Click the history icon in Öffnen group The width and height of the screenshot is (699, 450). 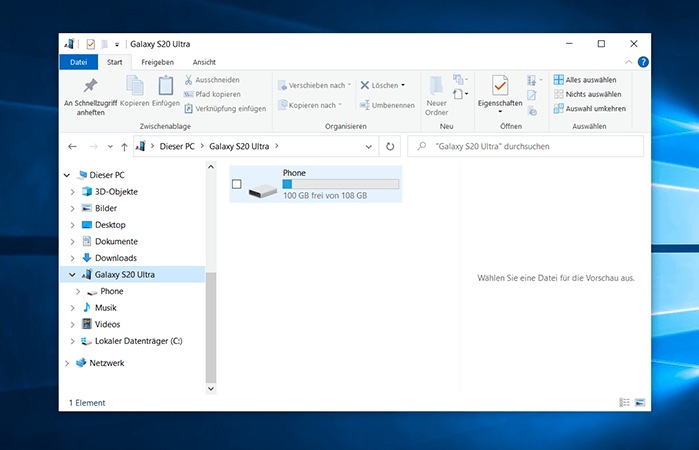(x=532, y=110)
